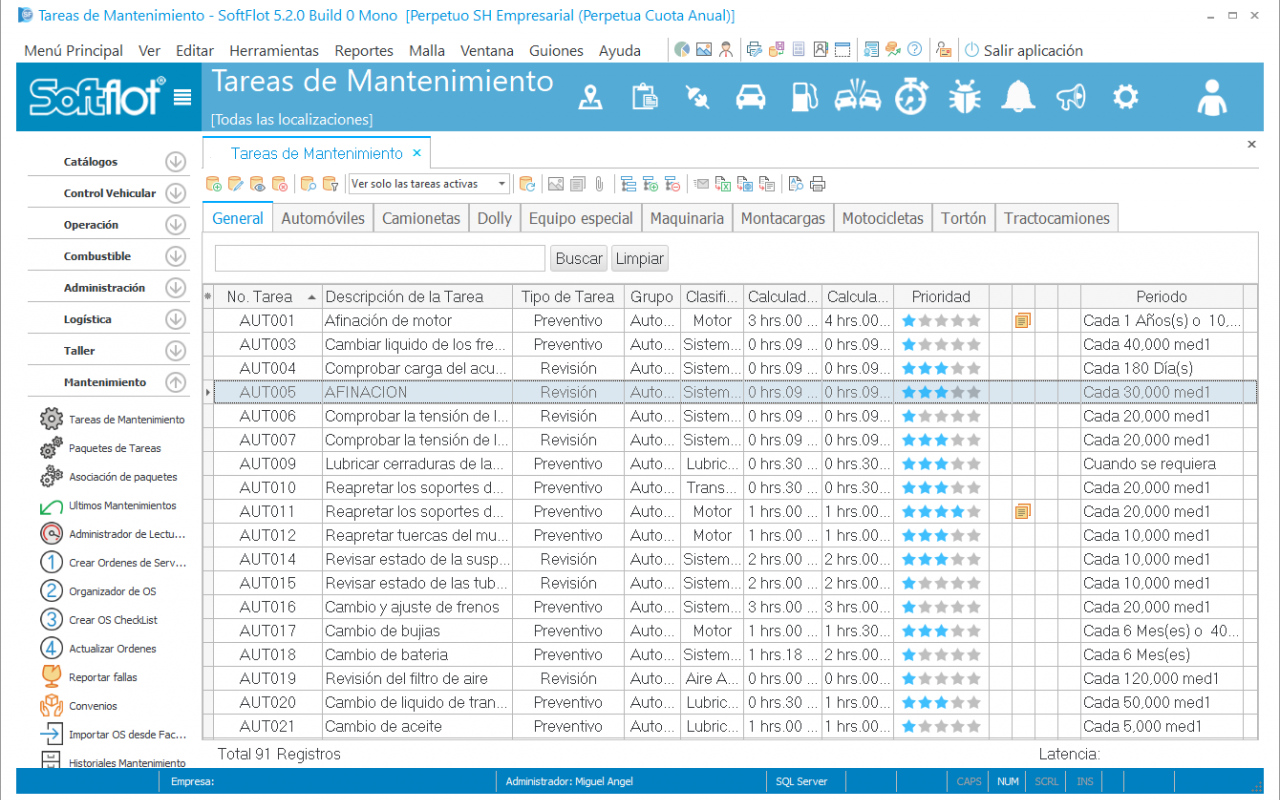
Task: Click the bug icon in header
Action: point(964,96)
